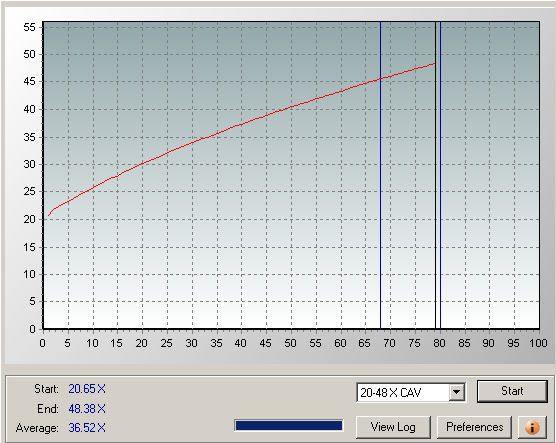Click the orange info icon
Screen dimensions: 556x443
pyautogui.click(x=532, y=427)
